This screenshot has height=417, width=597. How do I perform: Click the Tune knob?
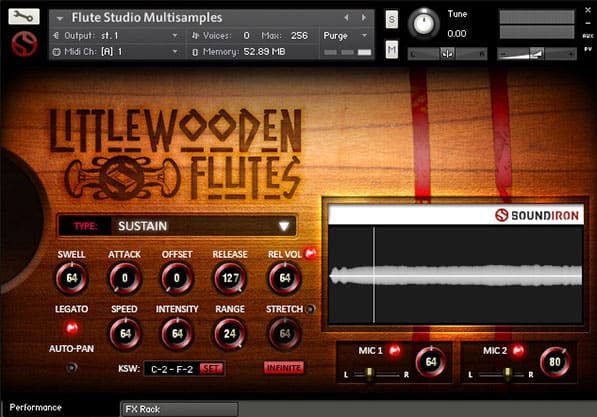click(424, 24)
